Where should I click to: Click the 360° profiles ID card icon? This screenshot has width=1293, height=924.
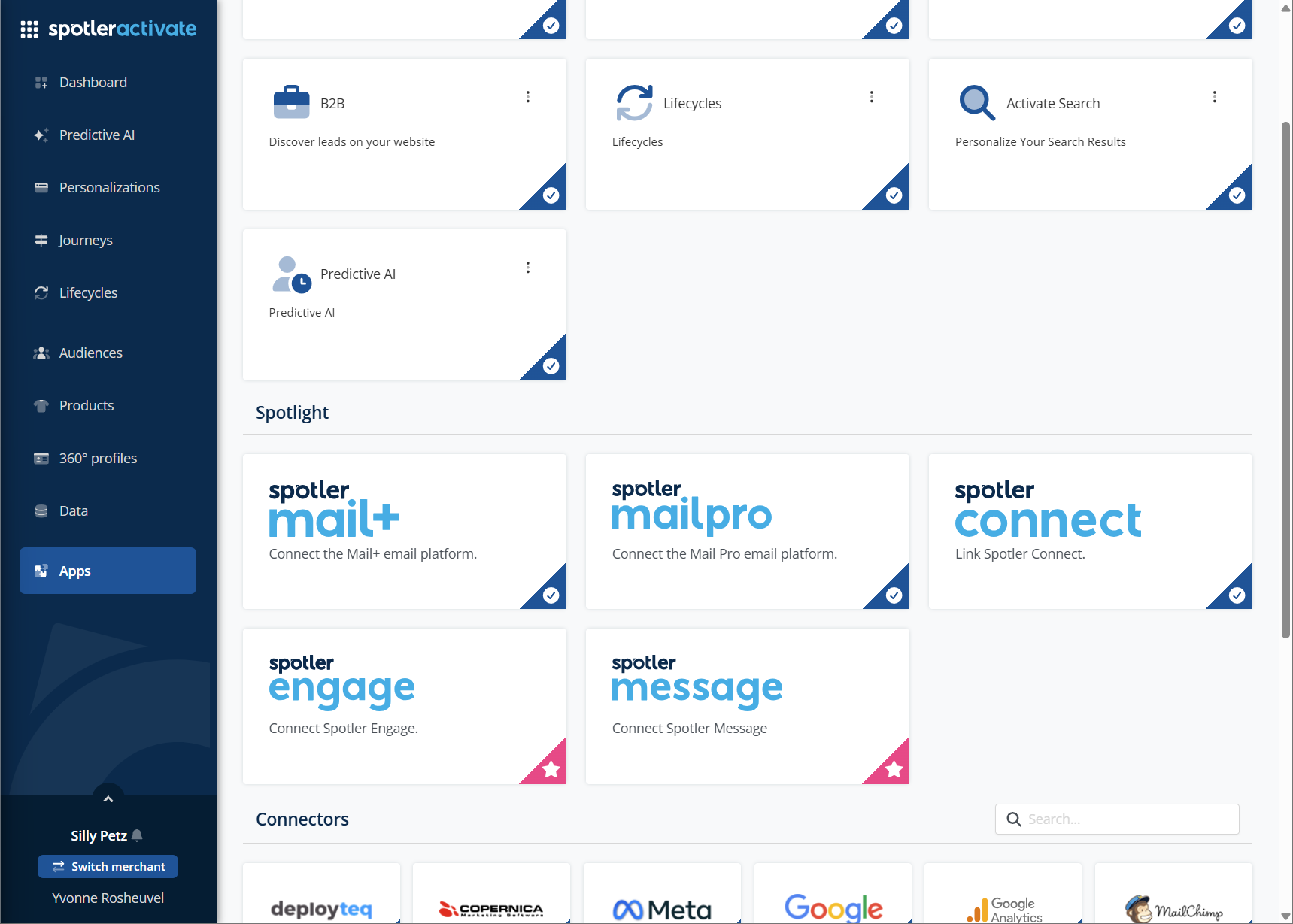pyautogui.click(x=41, y=458)
